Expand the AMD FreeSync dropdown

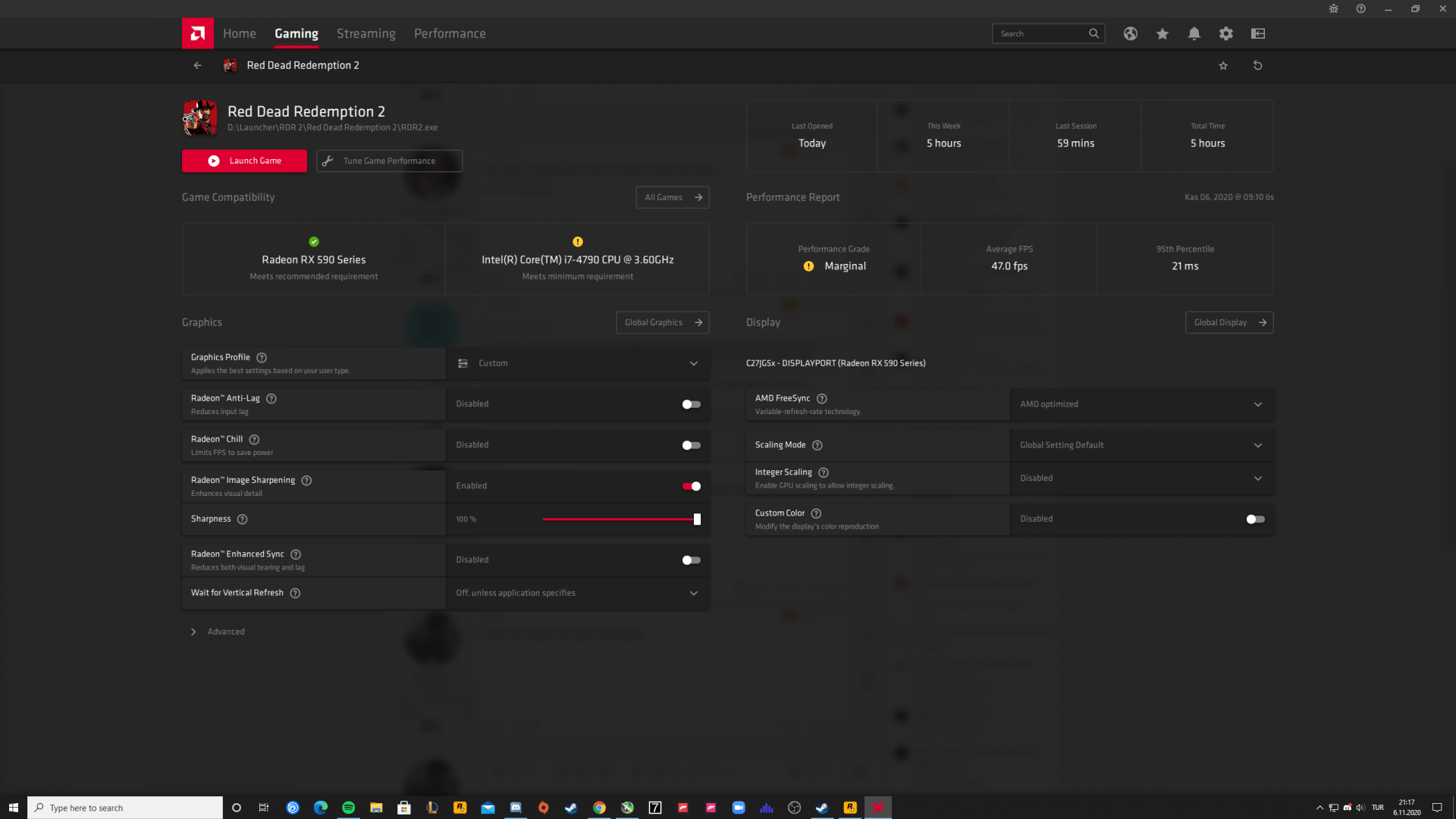click(1141, 404)
